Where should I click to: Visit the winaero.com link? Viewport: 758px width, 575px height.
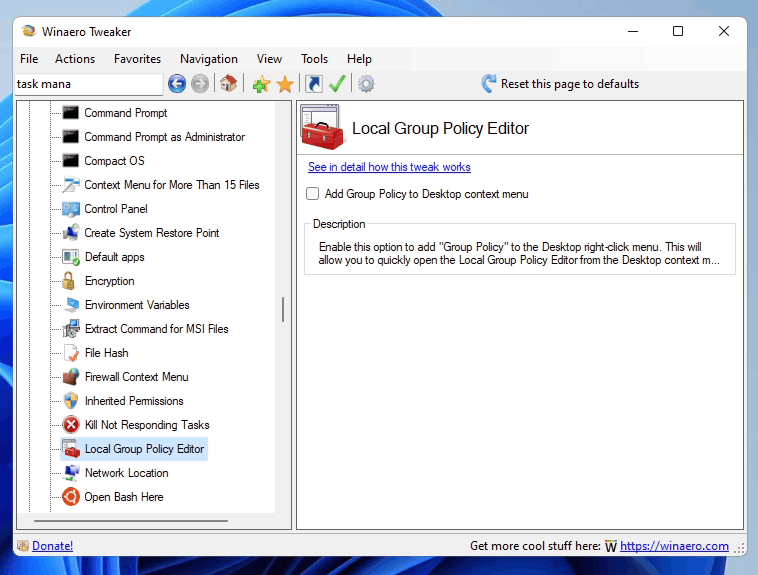[676, 546]
